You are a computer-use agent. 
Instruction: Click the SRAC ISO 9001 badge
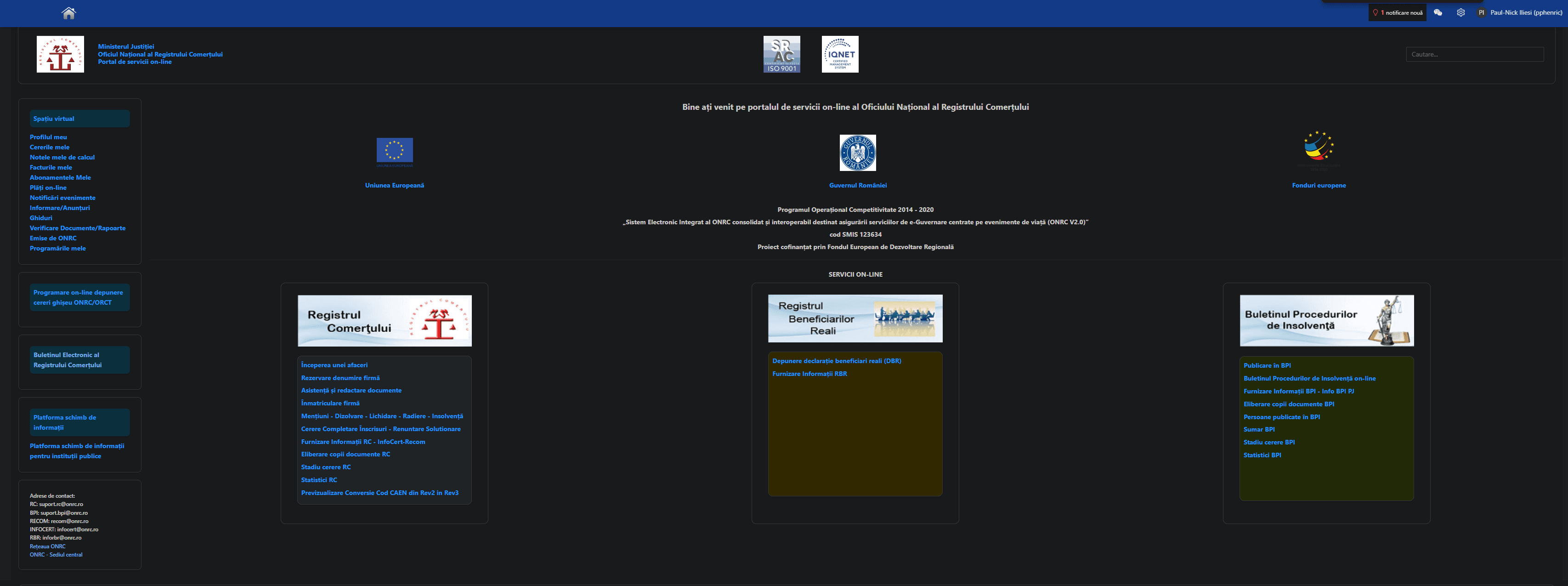pyautogui.click(x=781, y=54)
